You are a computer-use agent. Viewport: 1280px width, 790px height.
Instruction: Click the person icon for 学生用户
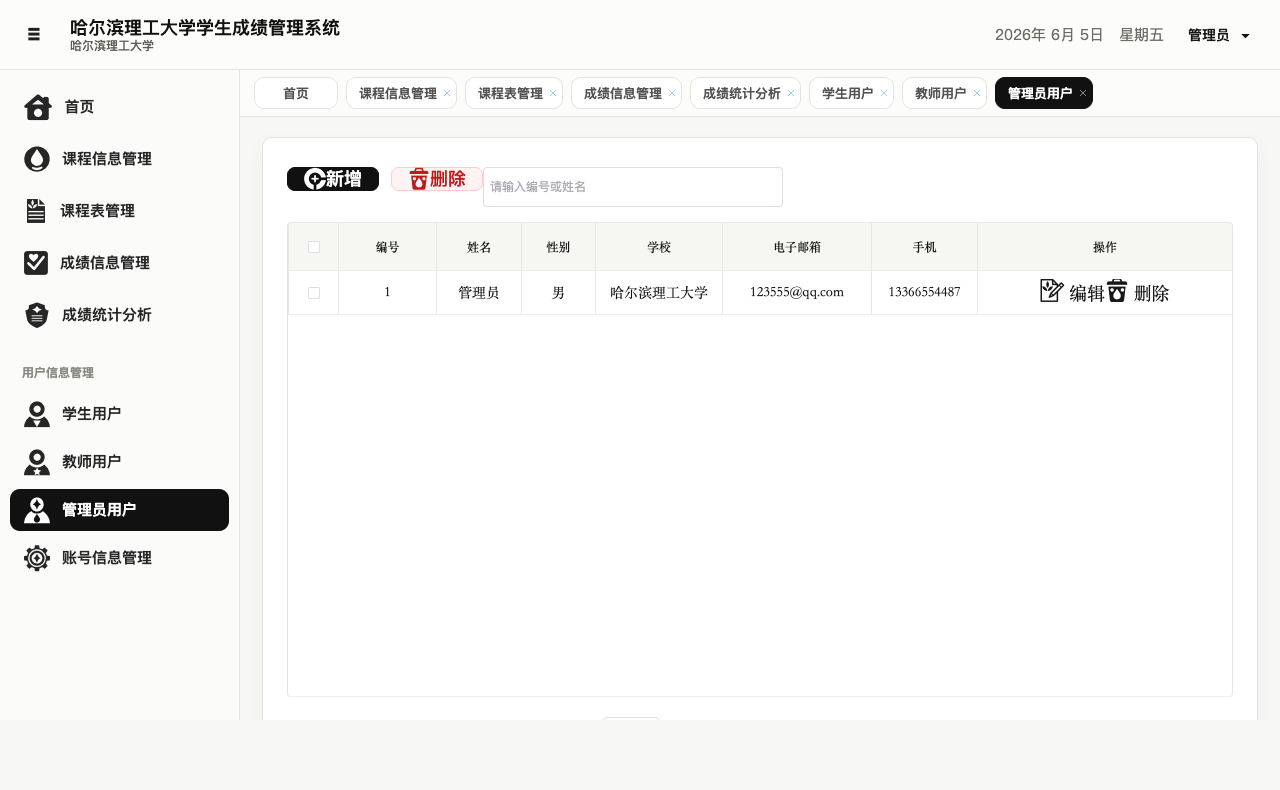click(37, 414)
